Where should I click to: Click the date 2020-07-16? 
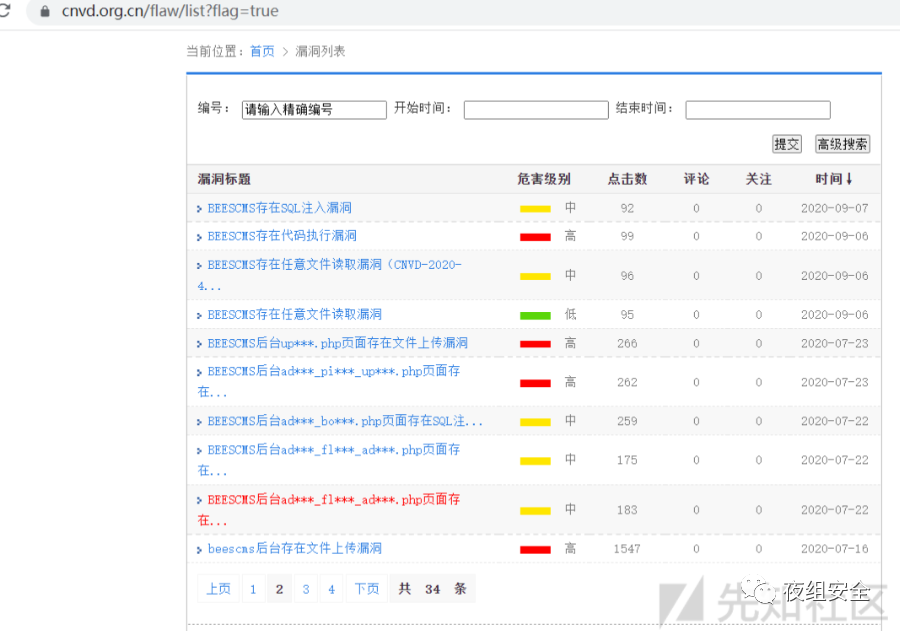(835, 549)
